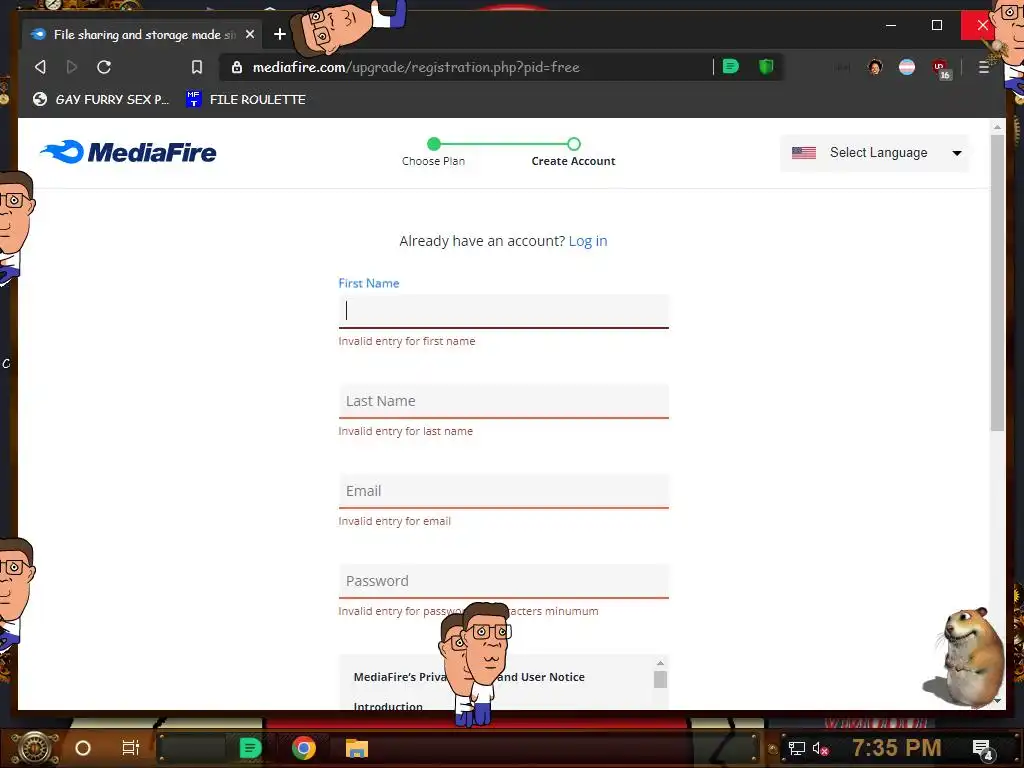Screen dimensions: 1024x768
Task: Click the address bar URL
Action: 416,67
